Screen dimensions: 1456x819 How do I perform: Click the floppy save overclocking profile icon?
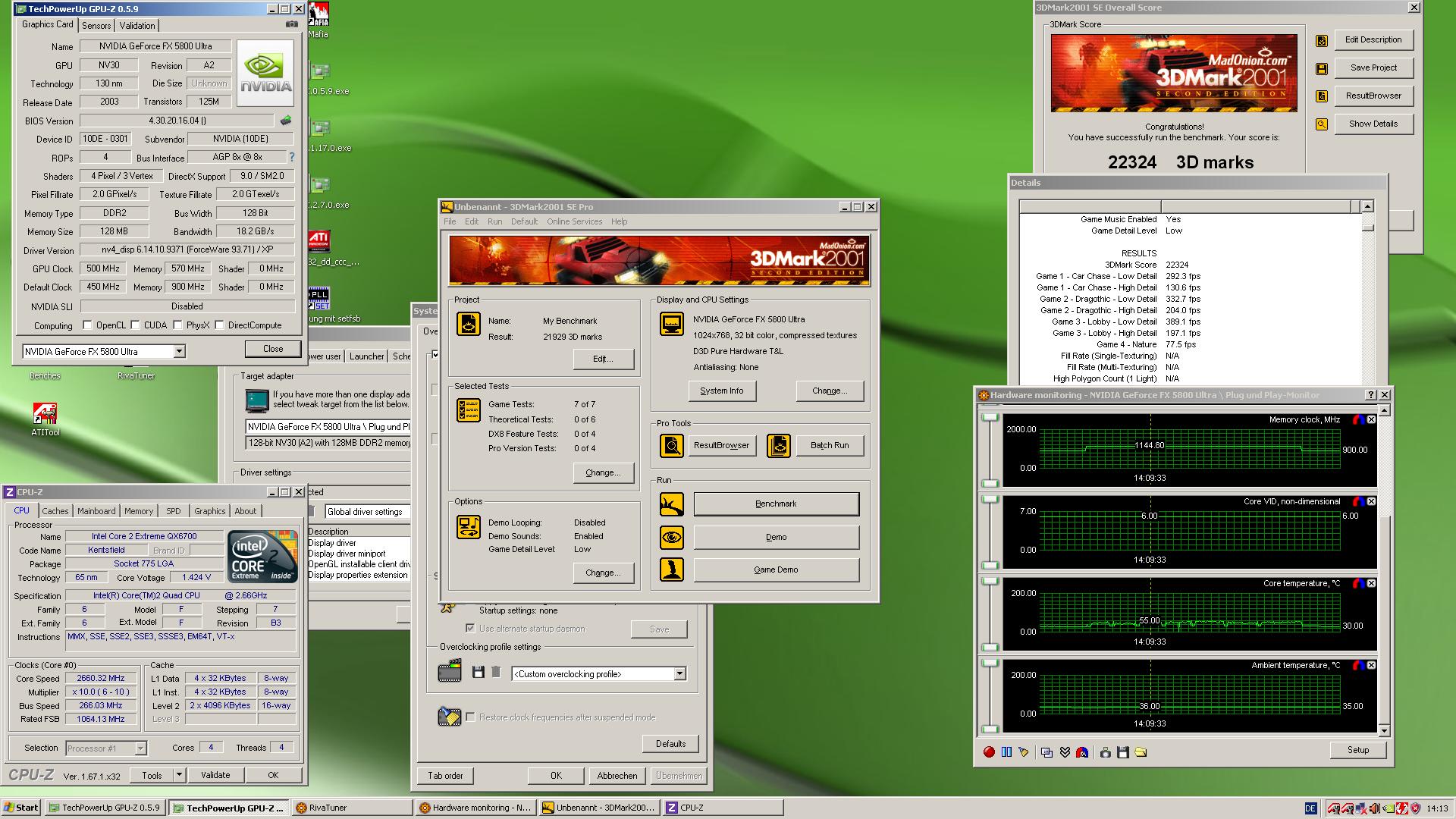pos(478,673)
